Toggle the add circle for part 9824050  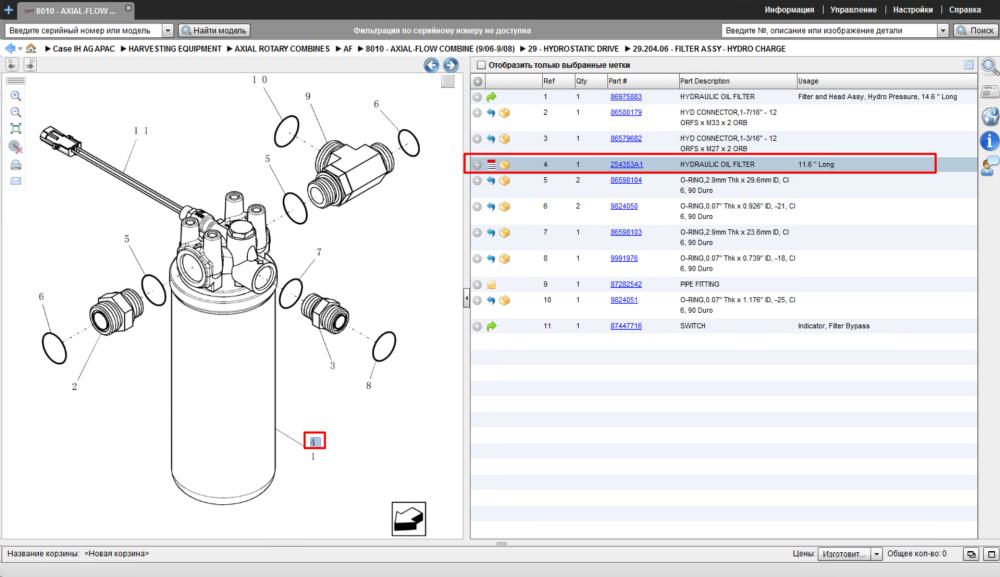tap(477, 207)
